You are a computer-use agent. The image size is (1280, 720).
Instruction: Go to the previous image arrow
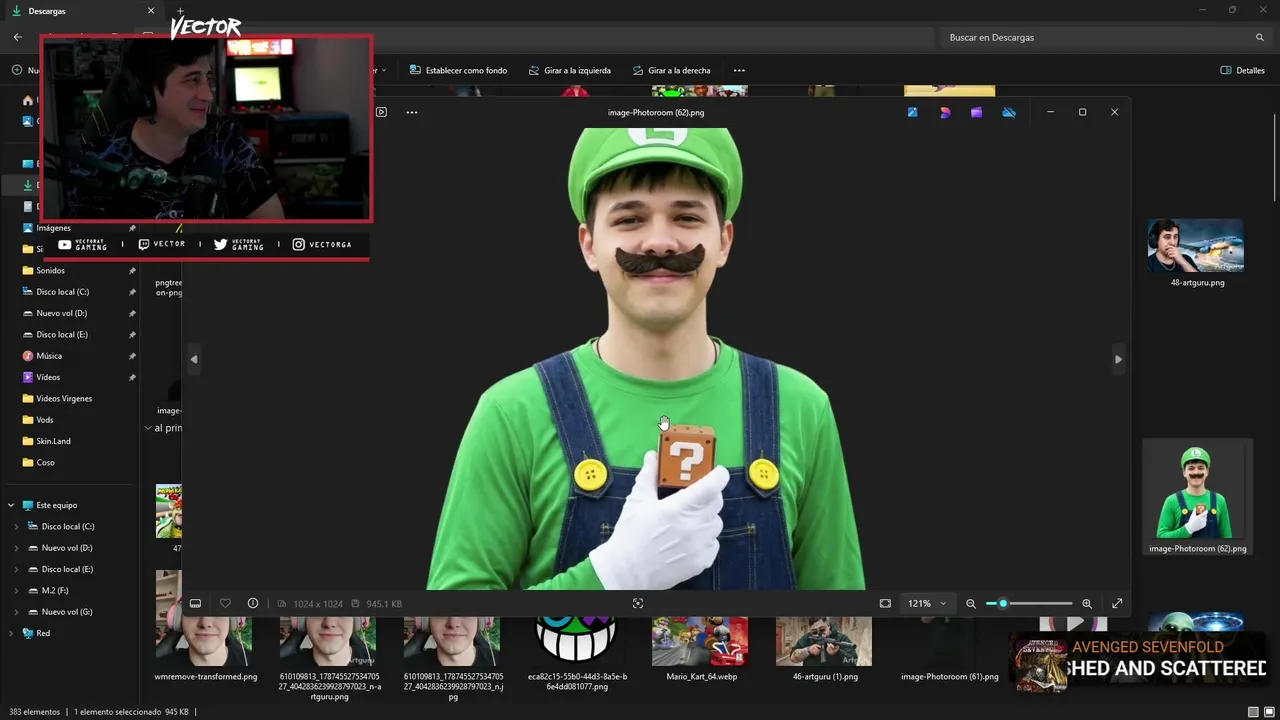point(194,359)
